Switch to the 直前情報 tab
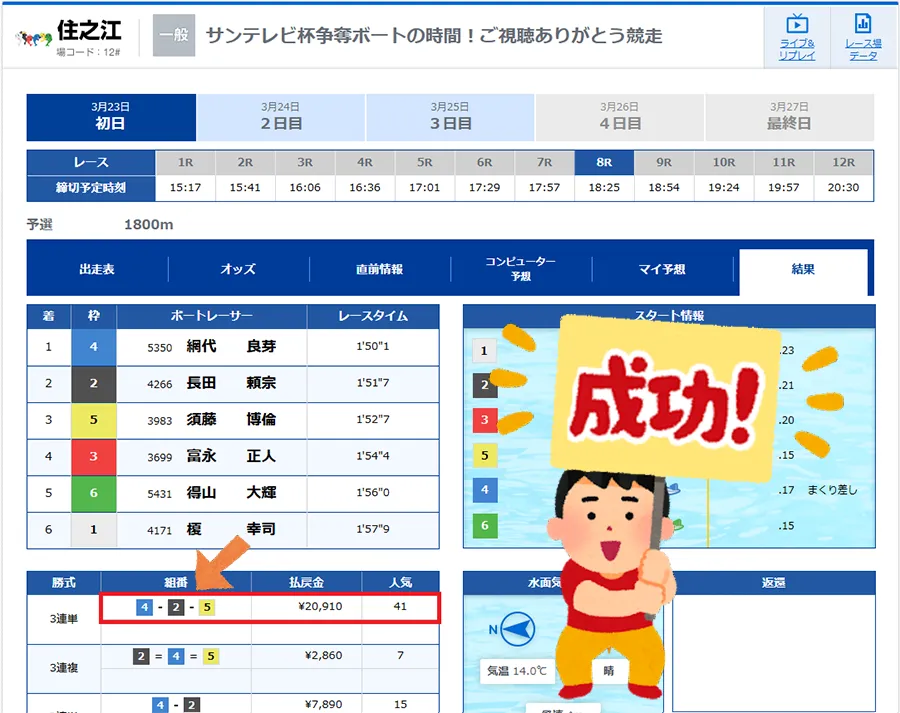Screen dimensions: 900x713 [379, 269]
